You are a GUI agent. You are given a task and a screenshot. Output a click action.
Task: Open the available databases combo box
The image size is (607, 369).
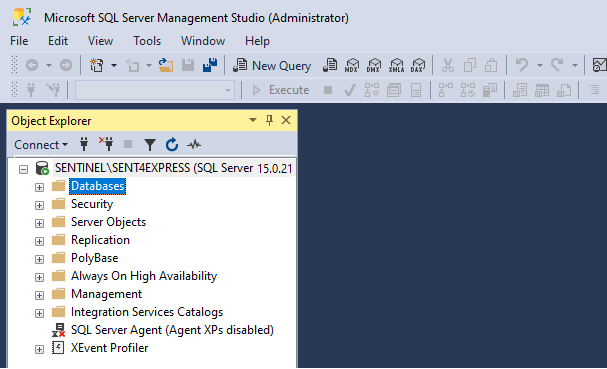tap(155, 90)
